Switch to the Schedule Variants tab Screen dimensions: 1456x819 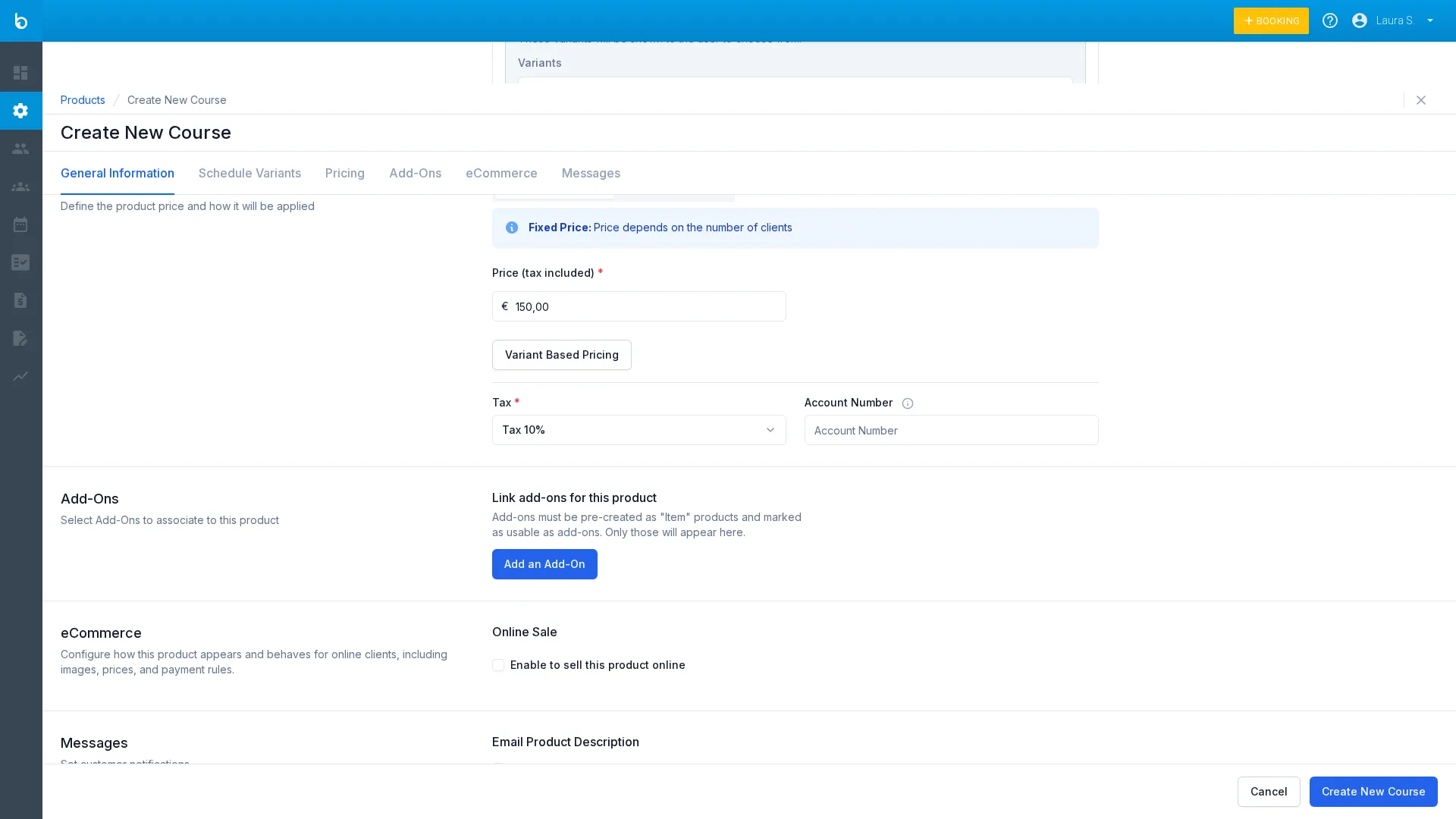point(249,173)
